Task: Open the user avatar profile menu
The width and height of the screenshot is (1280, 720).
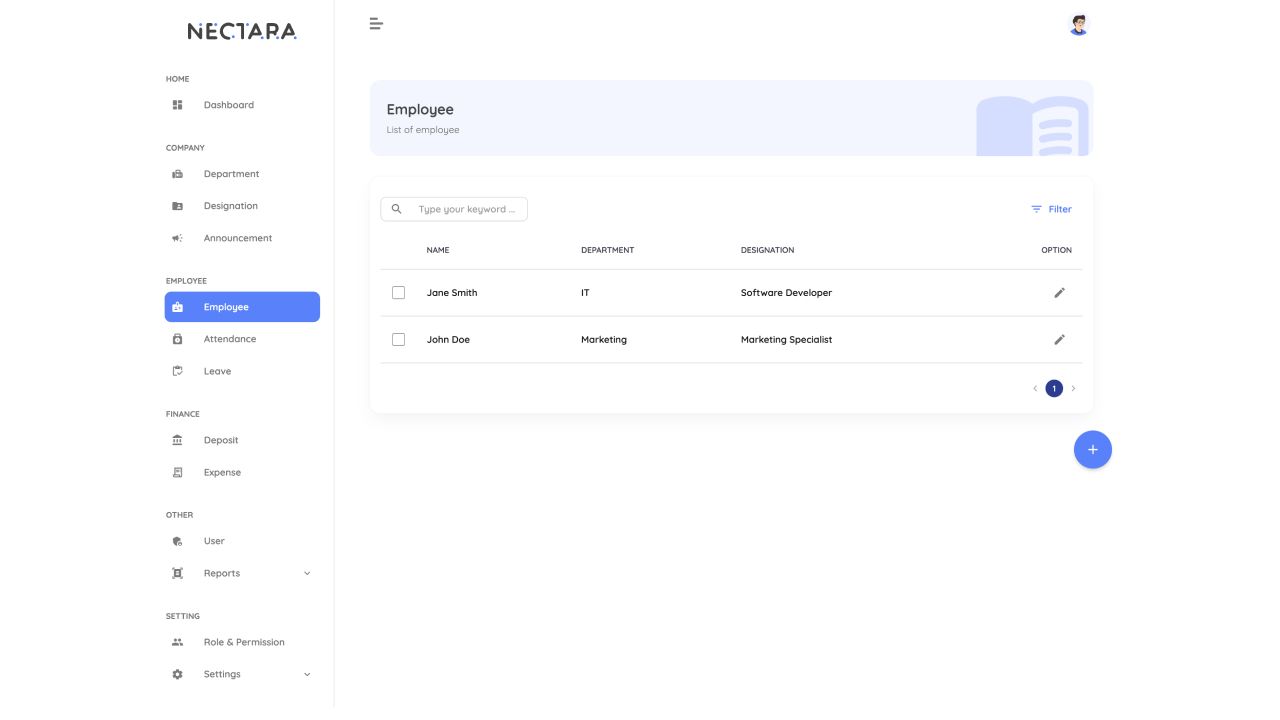Action: coord(1078,25)
